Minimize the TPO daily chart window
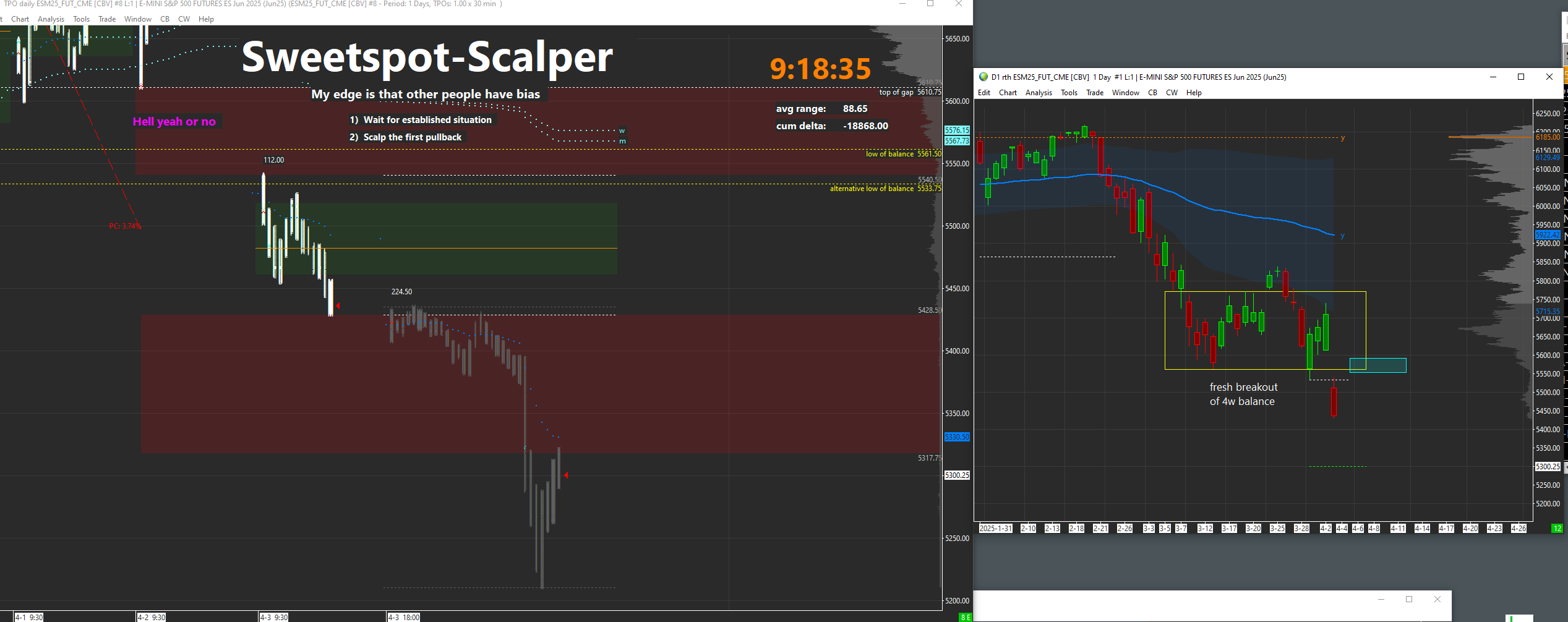The image size is (1568, 622). click(902, 4)
